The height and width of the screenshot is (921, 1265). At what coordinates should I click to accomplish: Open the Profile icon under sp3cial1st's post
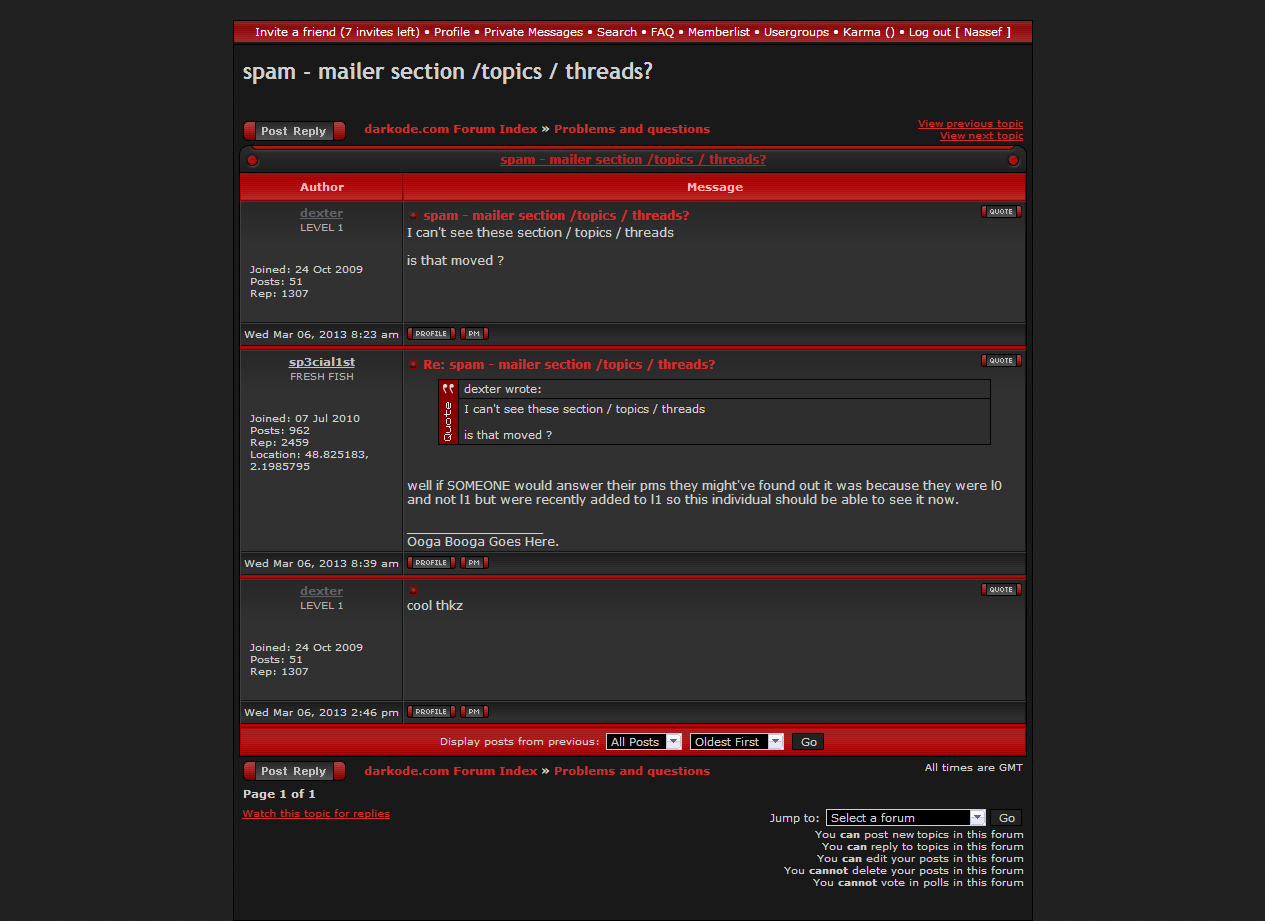431,563
